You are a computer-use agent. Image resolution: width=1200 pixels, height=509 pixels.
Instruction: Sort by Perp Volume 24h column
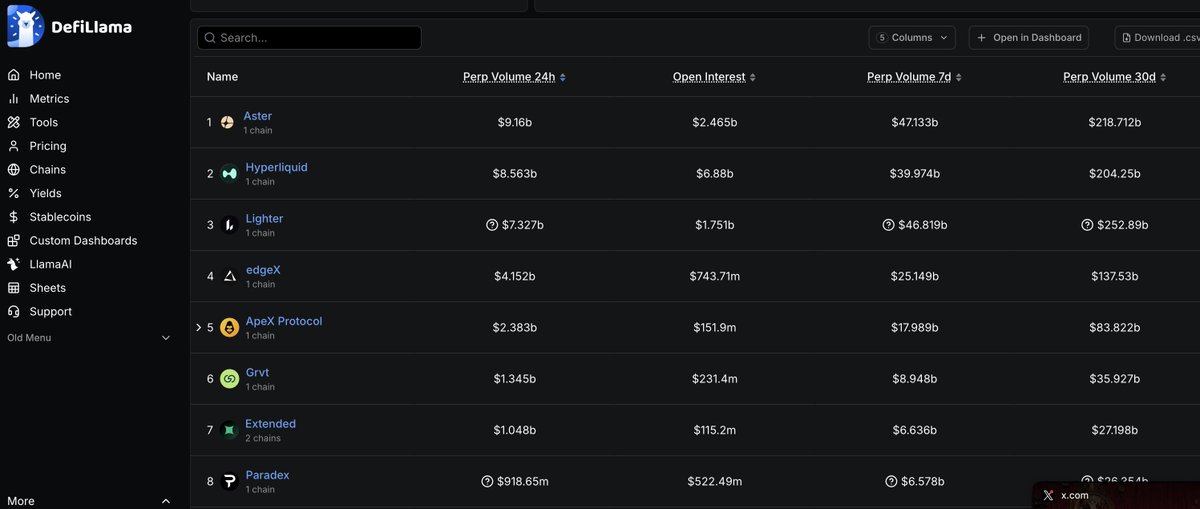coord(514,77)
